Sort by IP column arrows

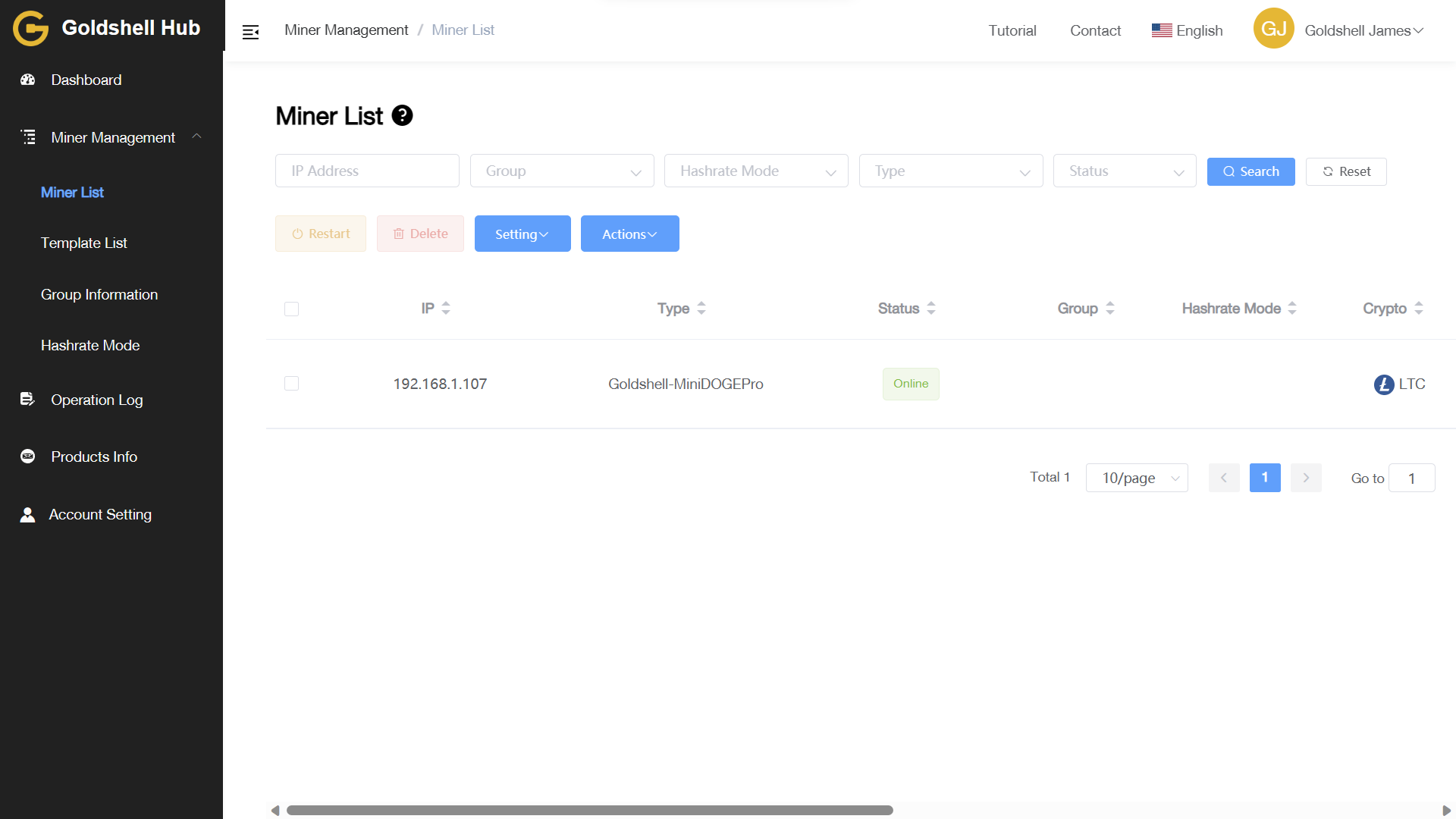click(446, 308)
